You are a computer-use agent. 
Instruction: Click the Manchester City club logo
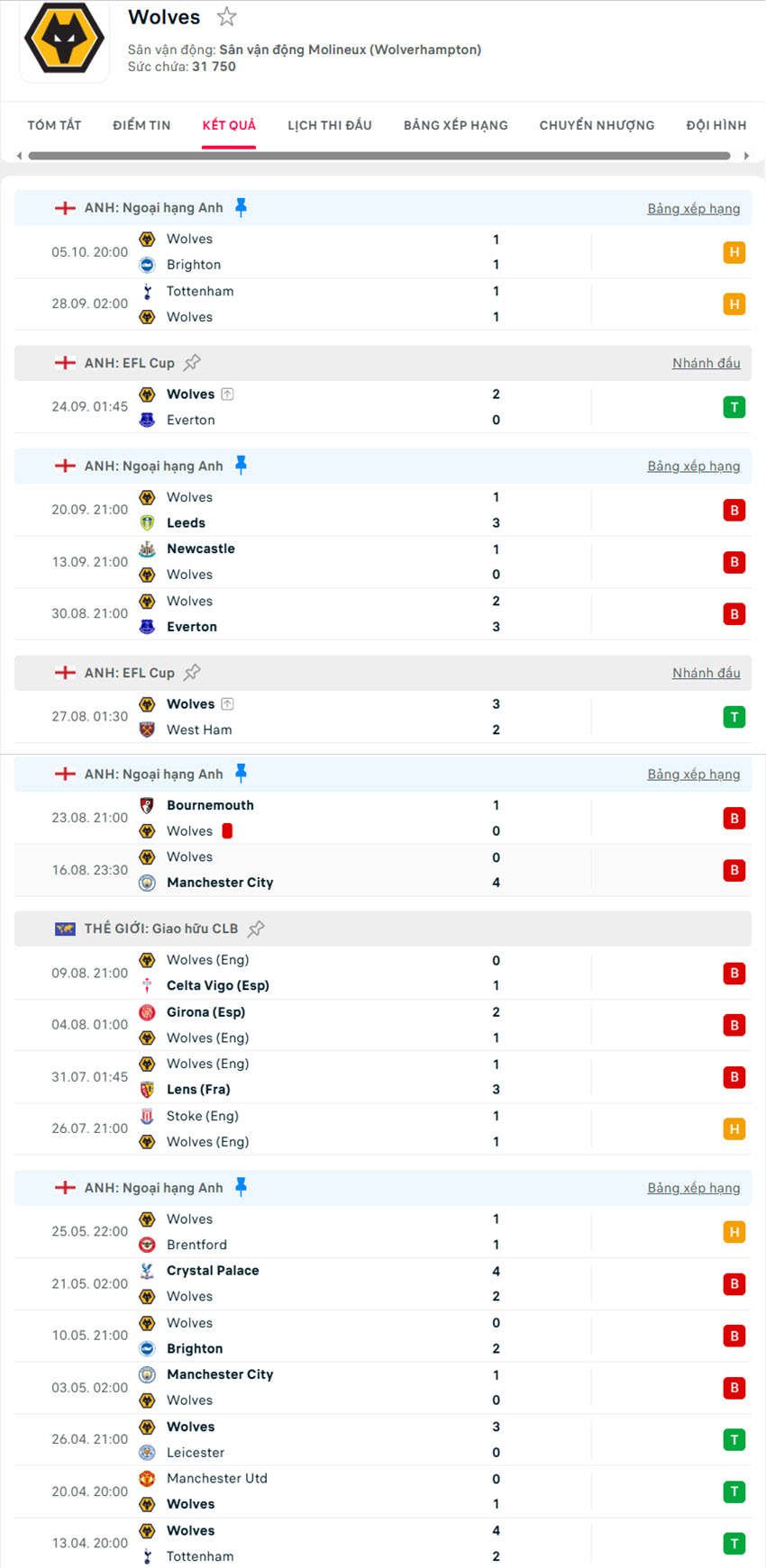point(147,882)
